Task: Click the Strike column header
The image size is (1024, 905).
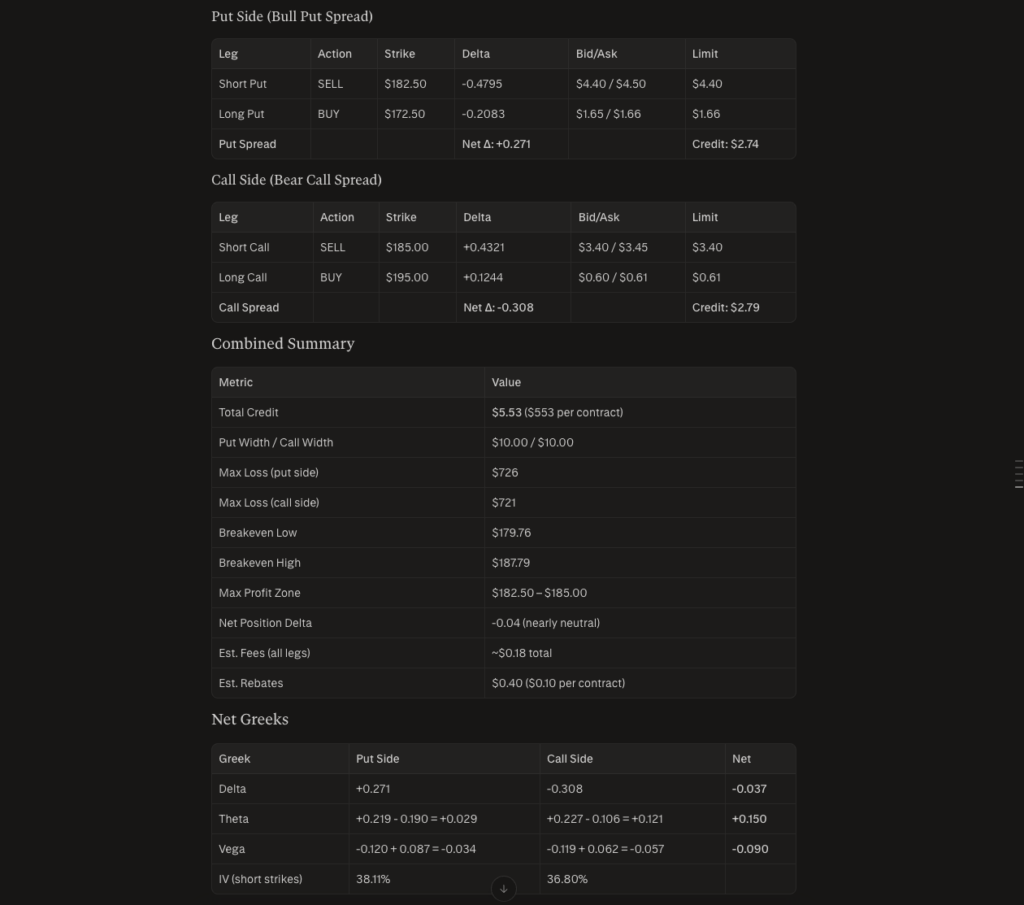Action: pos(401,53)
